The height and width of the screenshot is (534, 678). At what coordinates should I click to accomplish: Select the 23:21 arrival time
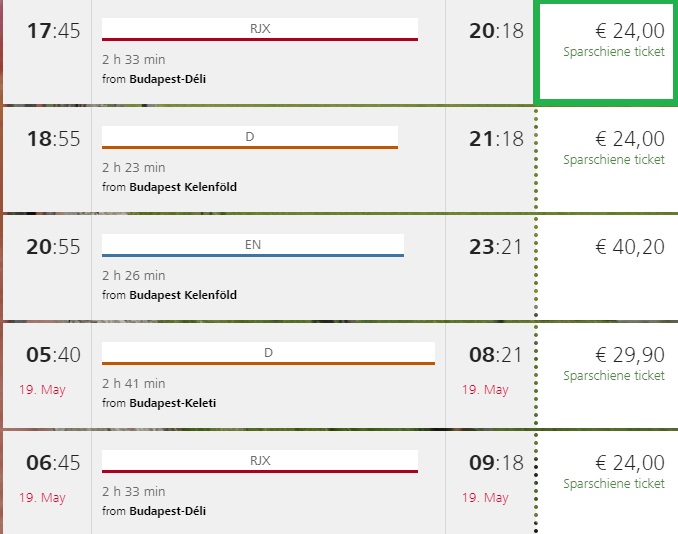tap(496, 247)
